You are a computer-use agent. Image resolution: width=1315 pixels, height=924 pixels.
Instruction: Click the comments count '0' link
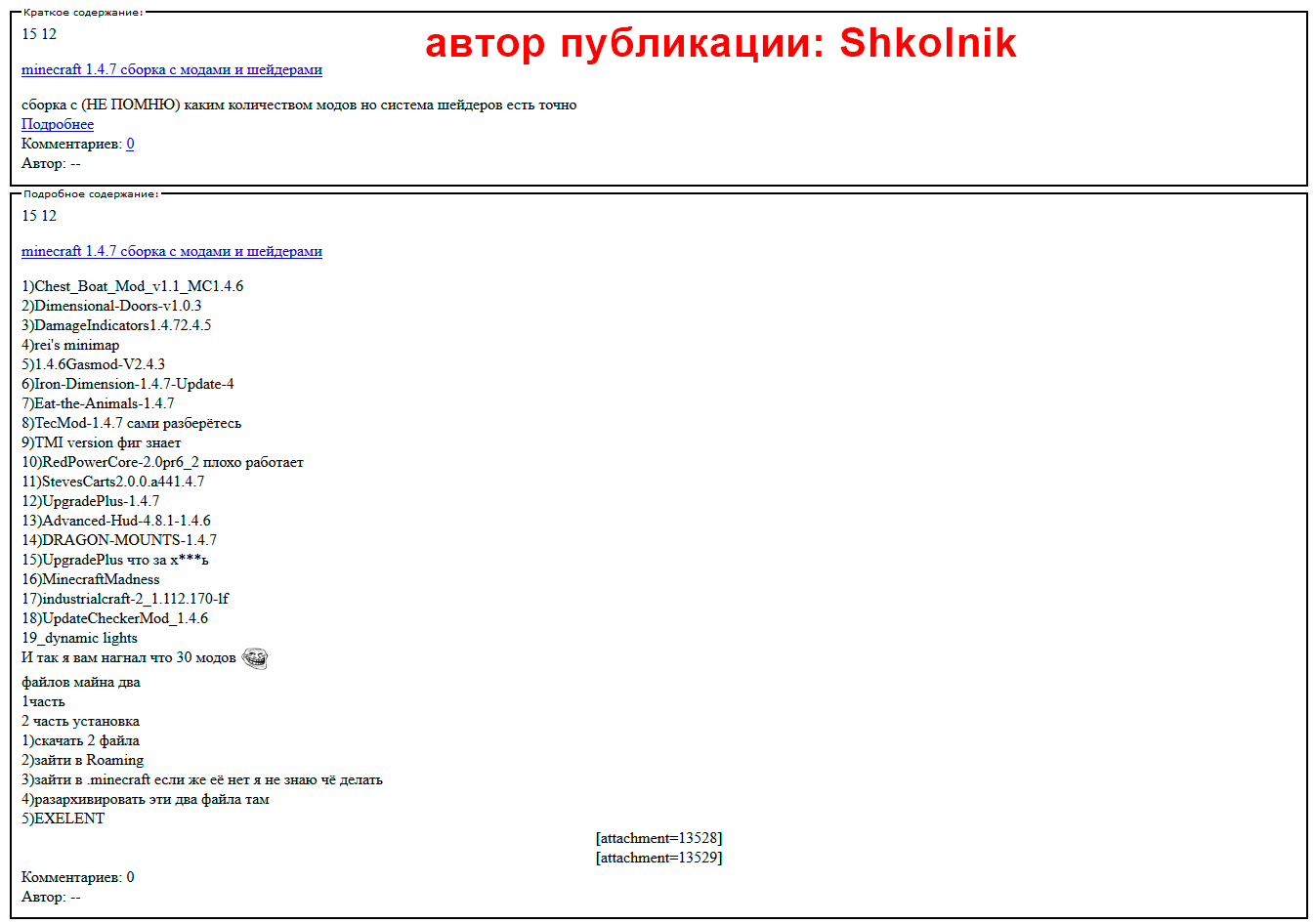tap(130, 144)
